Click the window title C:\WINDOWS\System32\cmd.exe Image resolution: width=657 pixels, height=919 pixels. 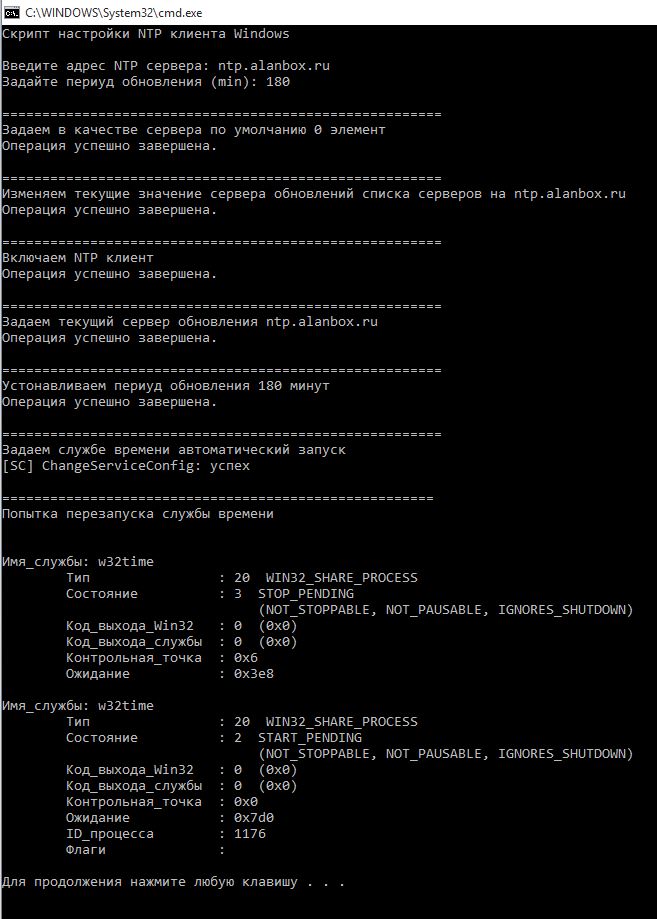coord(113,12)
